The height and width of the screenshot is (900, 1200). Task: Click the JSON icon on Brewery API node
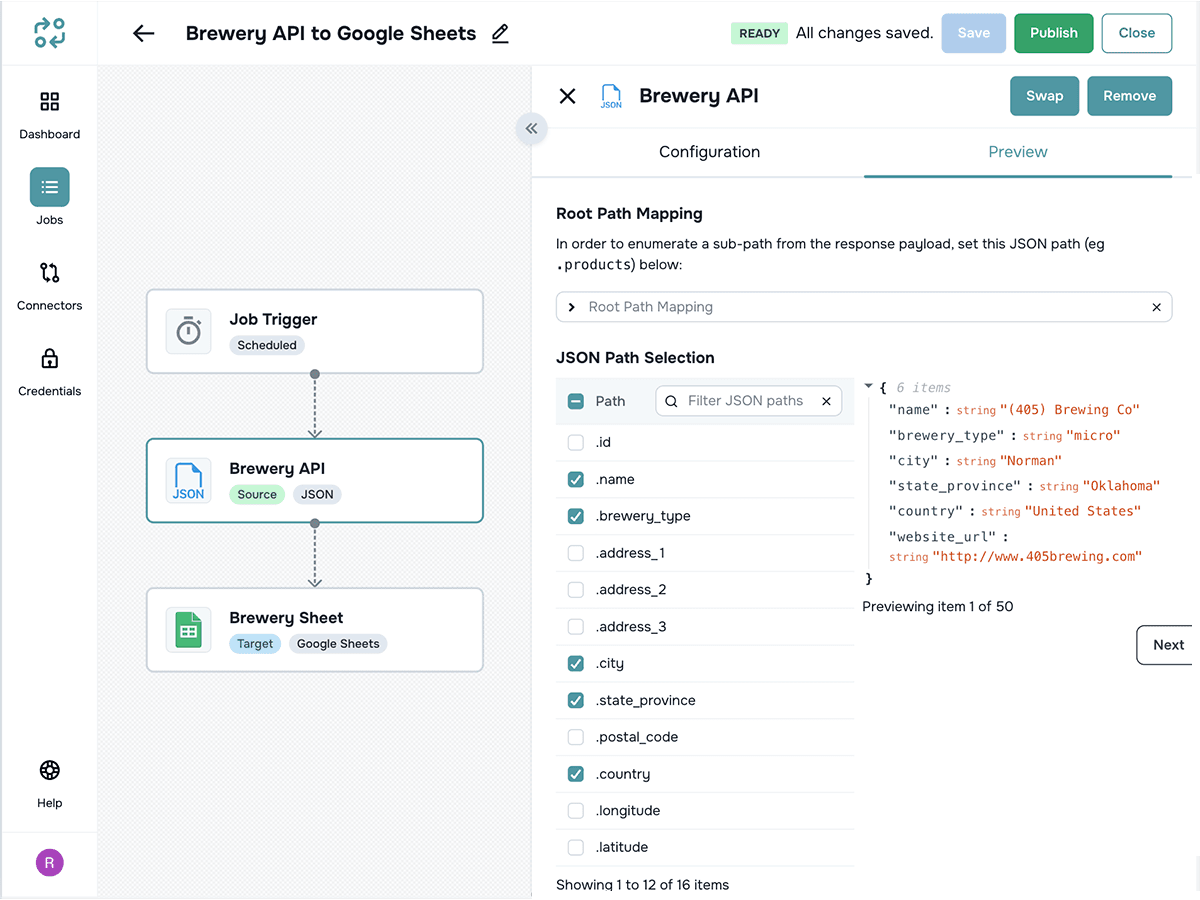pyautogui.click(x=188, y=480)
